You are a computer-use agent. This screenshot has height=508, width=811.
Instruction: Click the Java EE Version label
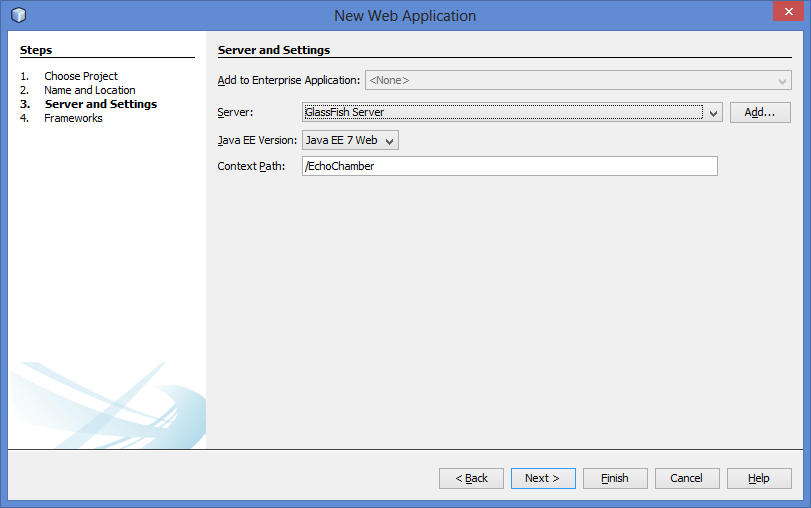click(x=257, y=141)
